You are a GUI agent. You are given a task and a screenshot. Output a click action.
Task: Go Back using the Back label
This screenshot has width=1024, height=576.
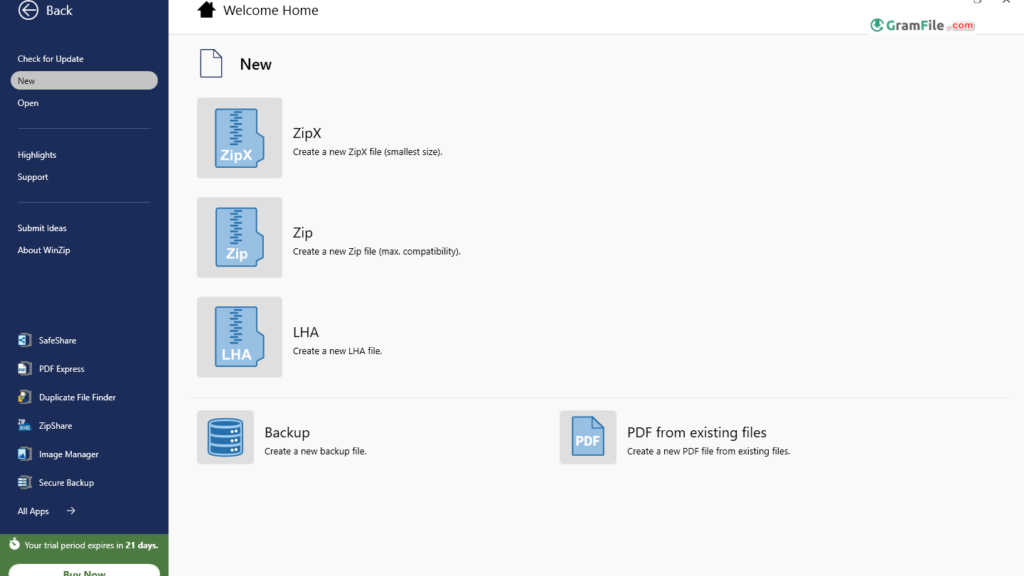point(59,10)
